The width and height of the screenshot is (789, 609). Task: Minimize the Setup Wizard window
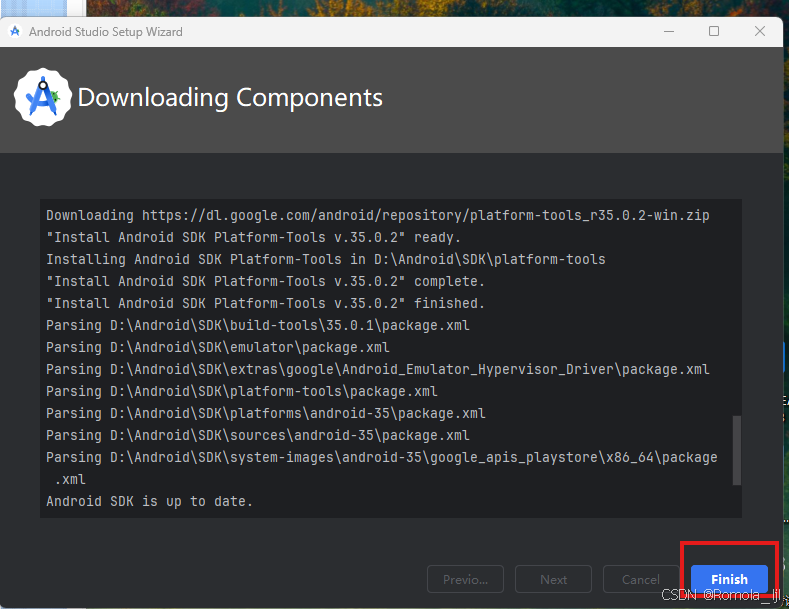point(669,31)
